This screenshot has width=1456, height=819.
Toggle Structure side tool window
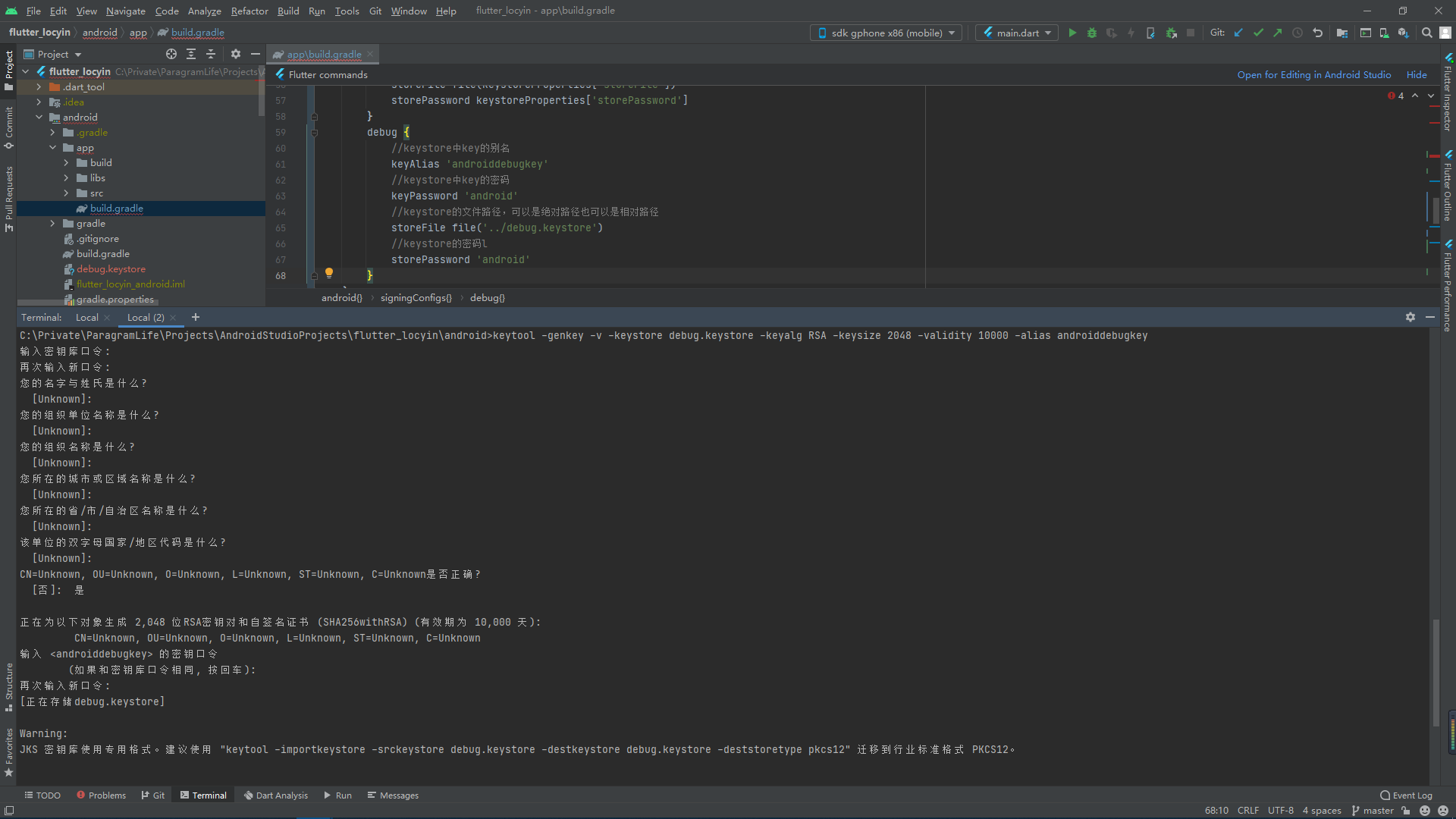click(x=9, y=687)
